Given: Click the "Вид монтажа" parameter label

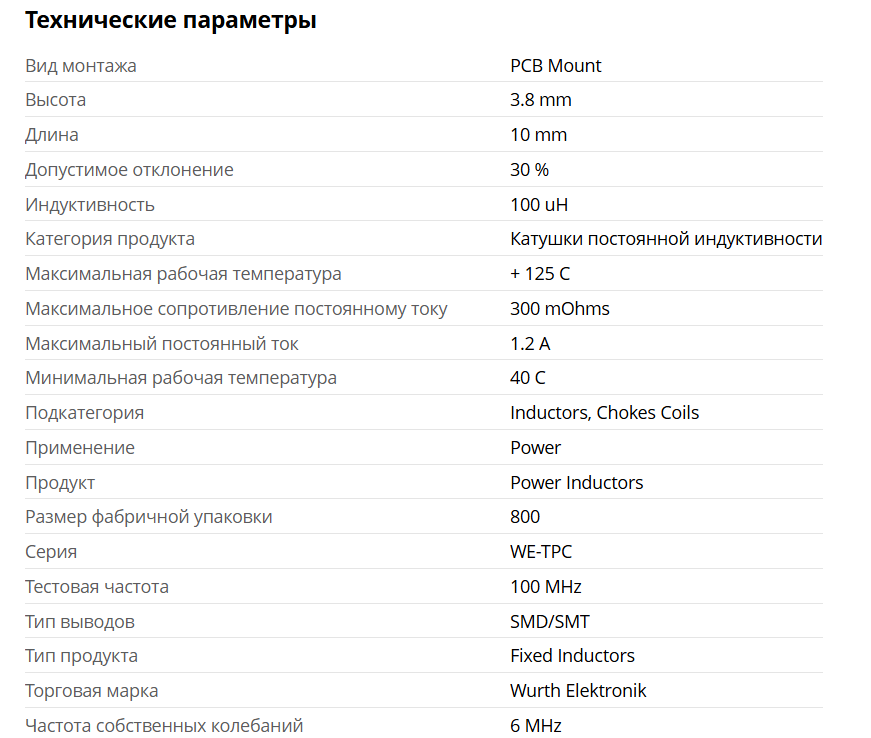Looking at the screenshot, I should (x=81, y=66).
